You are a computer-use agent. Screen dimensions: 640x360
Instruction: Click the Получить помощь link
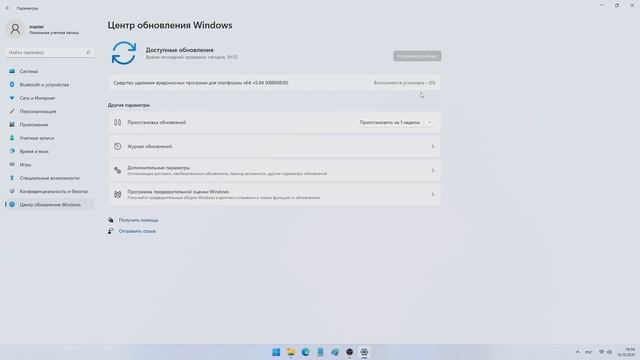(138, 220)
